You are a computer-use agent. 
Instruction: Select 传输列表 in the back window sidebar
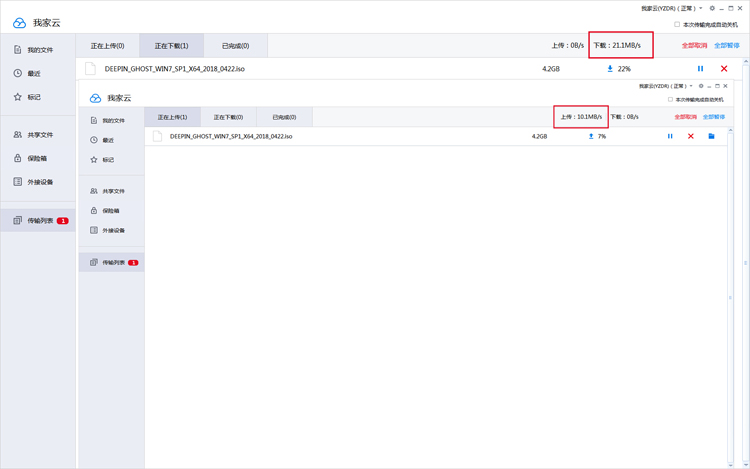pos(38,220)
